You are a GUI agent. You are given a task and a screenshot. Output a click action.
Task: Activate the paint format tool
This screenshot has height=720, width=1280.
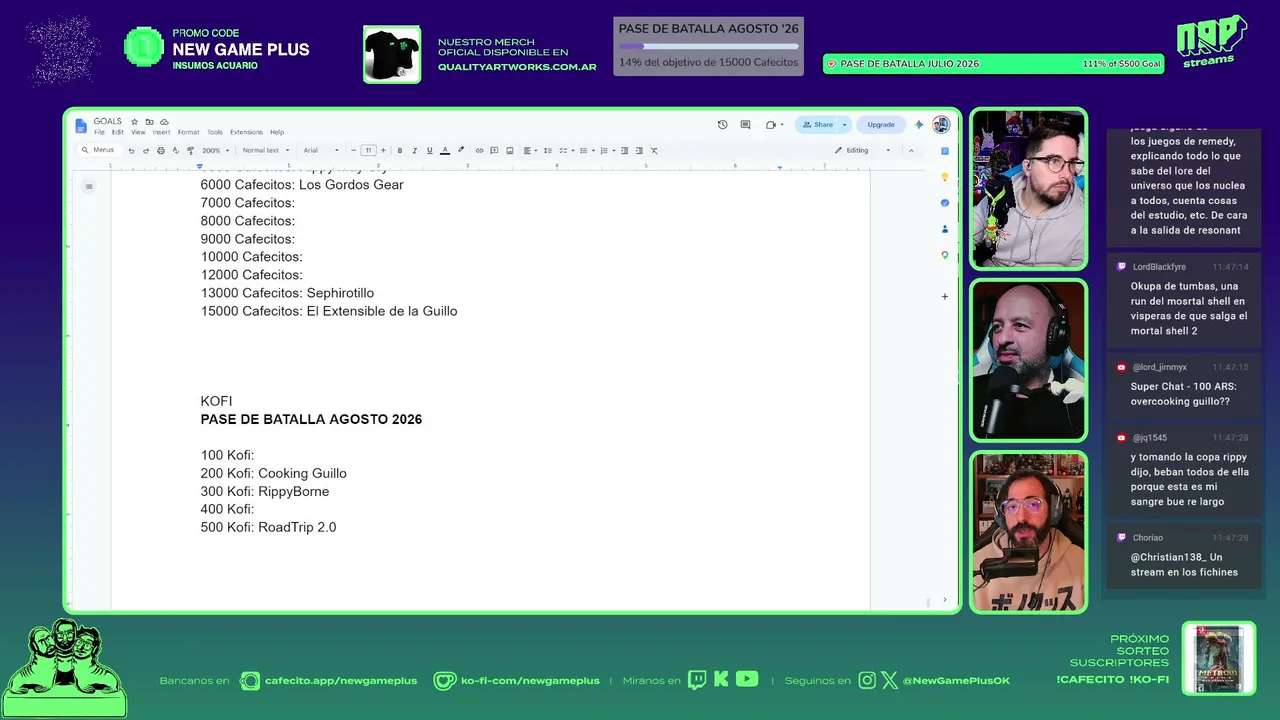pos(190,151)
